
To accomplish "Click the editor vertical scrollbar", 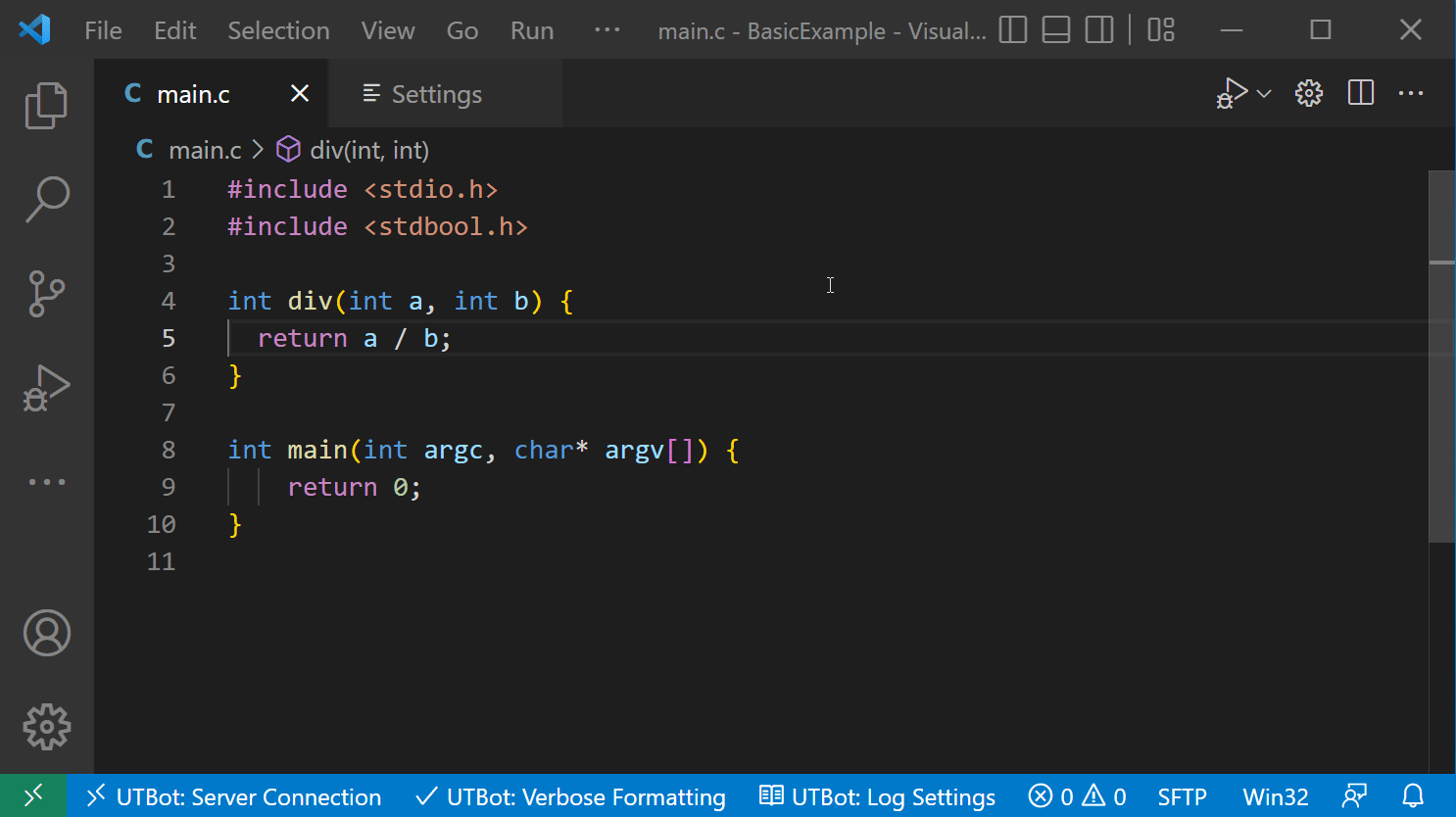I will 1441,392.
